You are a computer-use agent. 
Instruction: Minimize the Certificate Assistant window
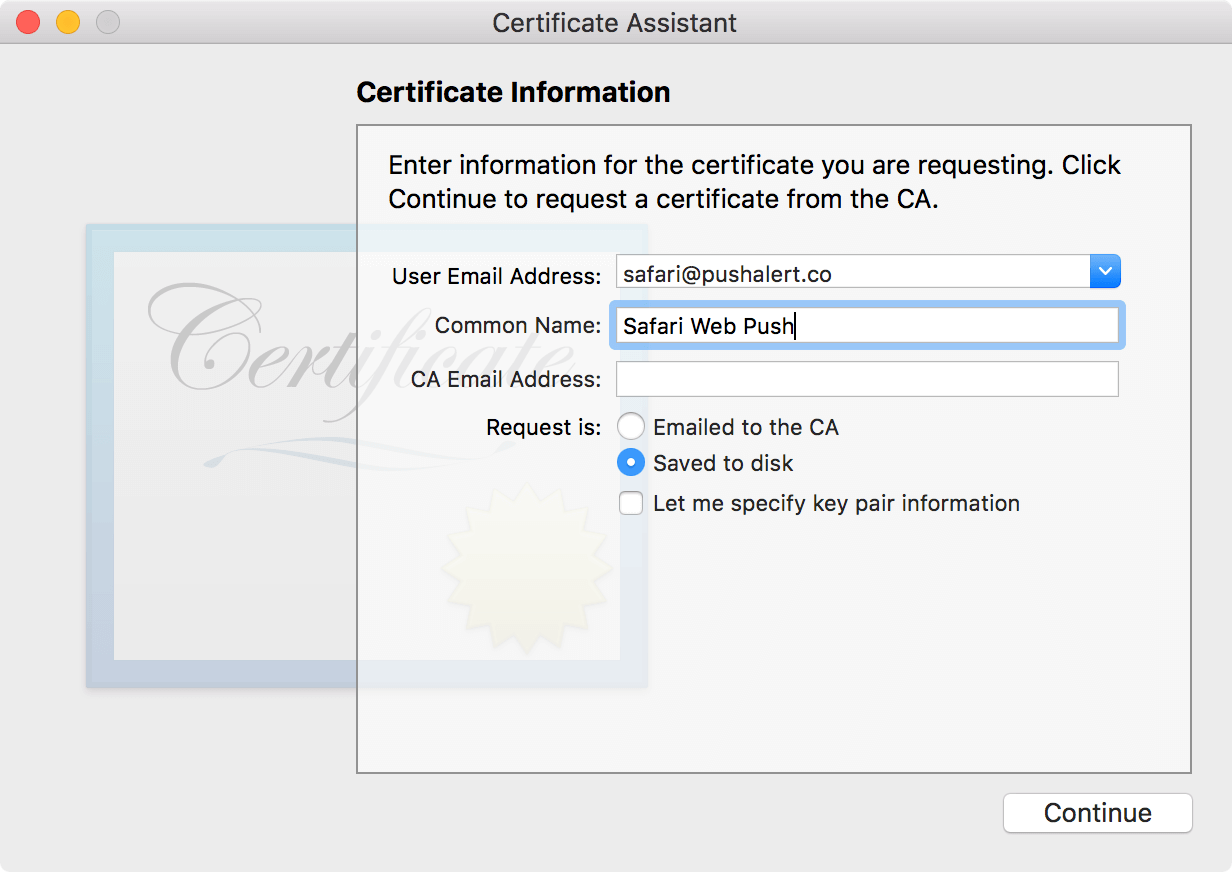[68, 22]
